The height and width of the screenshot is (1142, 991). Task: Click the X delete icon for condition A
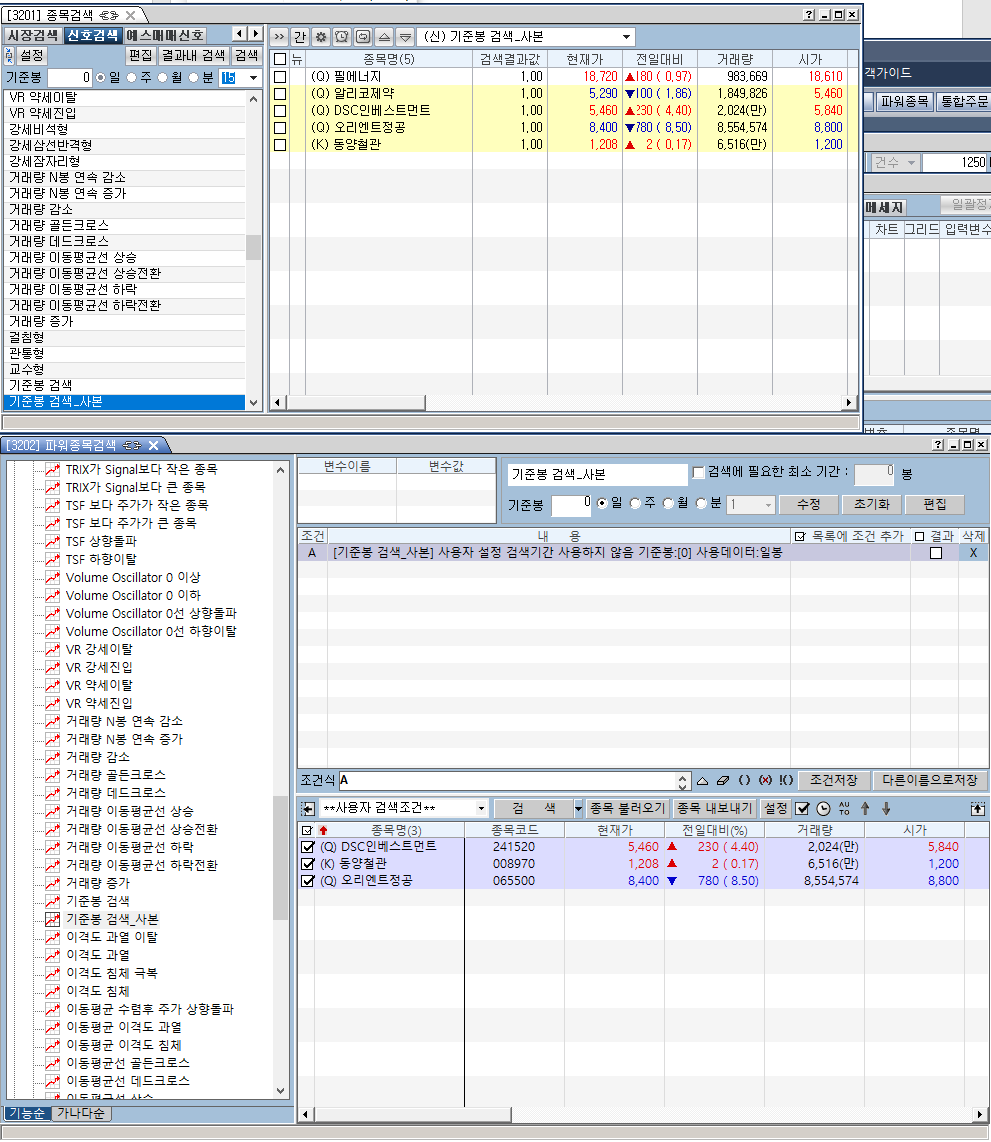click(x=973, y=553)
